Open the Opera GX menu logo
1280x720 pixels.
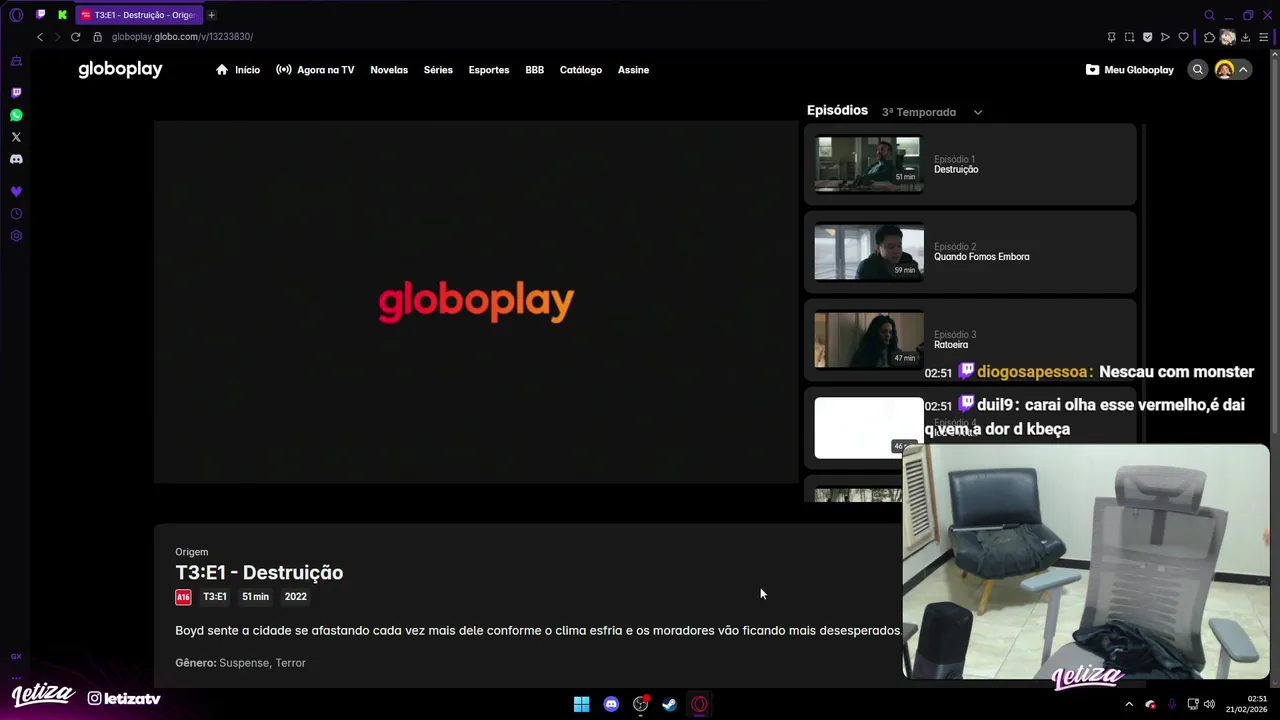point(16,15)
